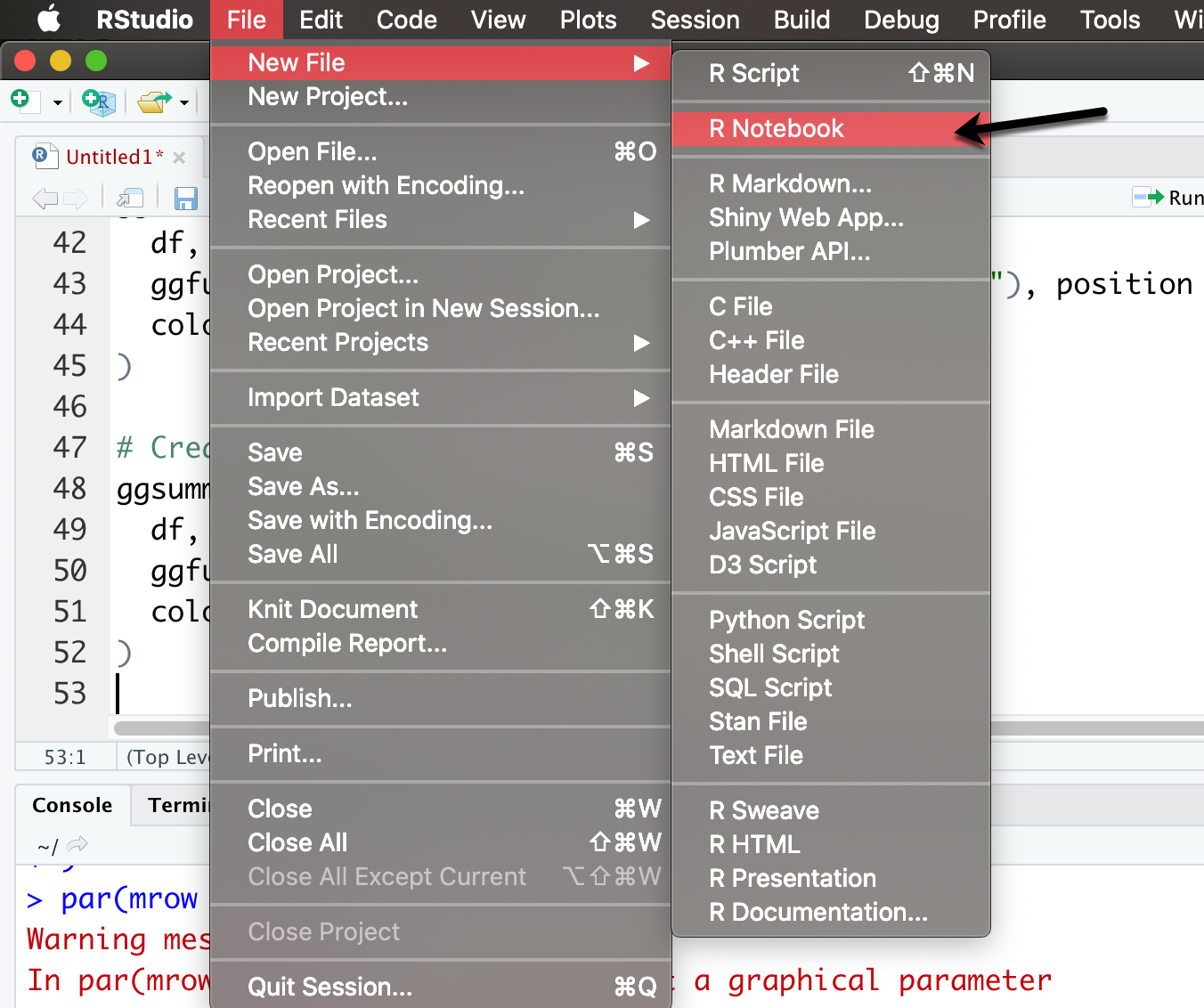
Task: Create a new Stan File
Action: 831,721
